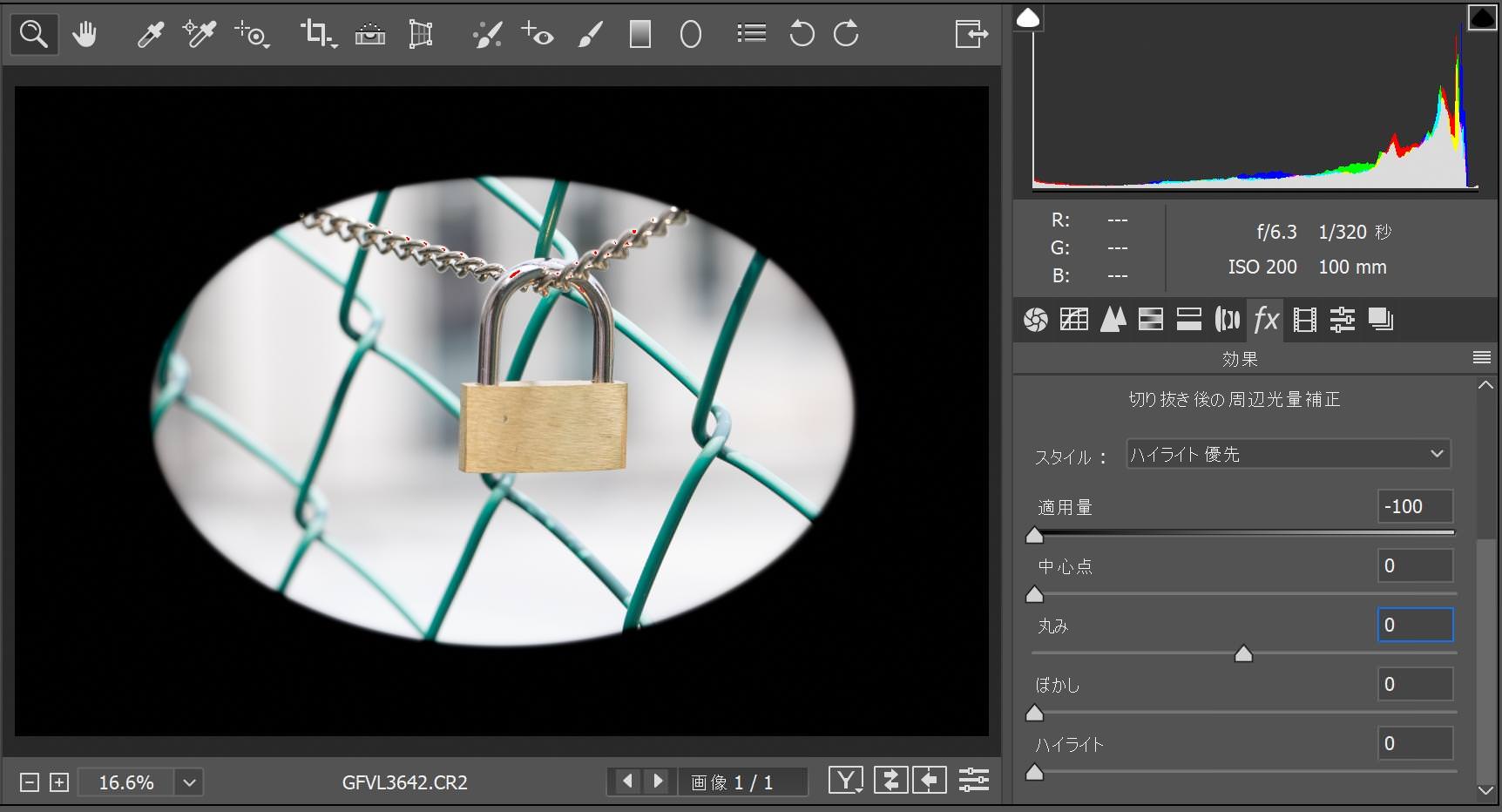Click the zoom in plus button
Image resolution: width=1502 pixels, height=812 pixels.
click(x=59, y=782)
